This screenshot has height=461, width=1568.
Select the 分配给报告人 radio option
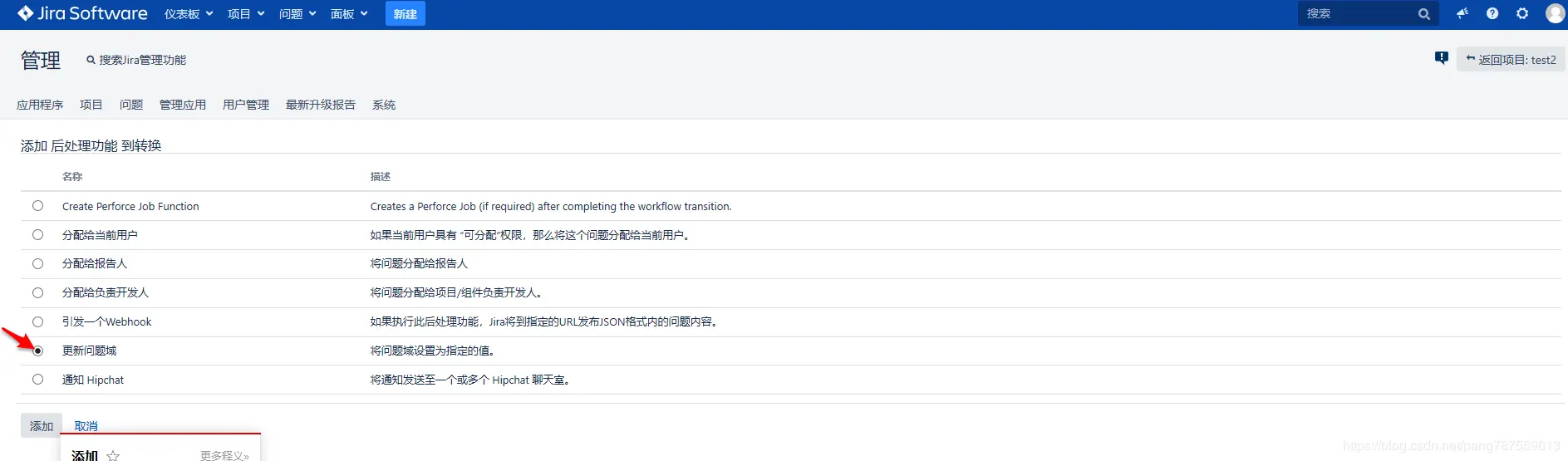[37, 263]
